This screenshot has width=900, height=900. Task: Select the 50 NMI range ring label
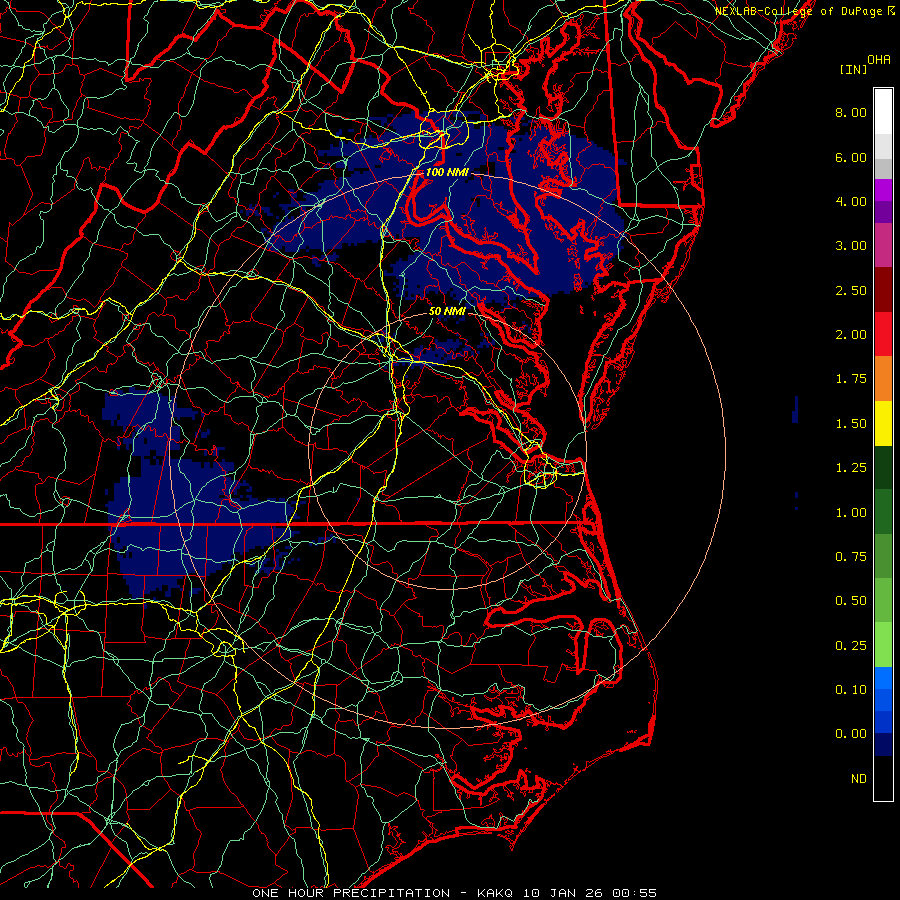(447, 311)
